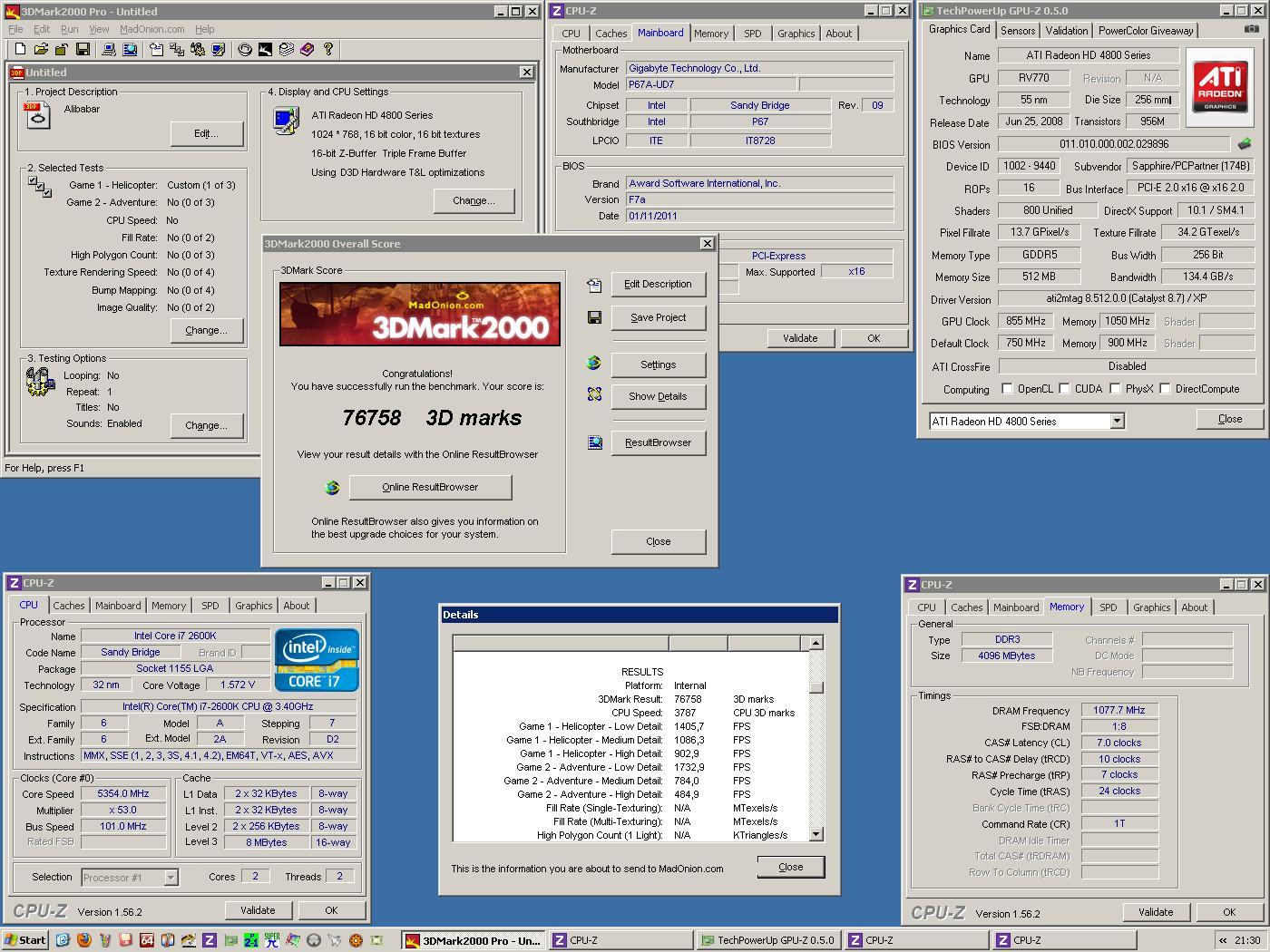The image size is (1270, 952).
Task: Click the Open project folder toolbar icon
Action: click(41, 49)
